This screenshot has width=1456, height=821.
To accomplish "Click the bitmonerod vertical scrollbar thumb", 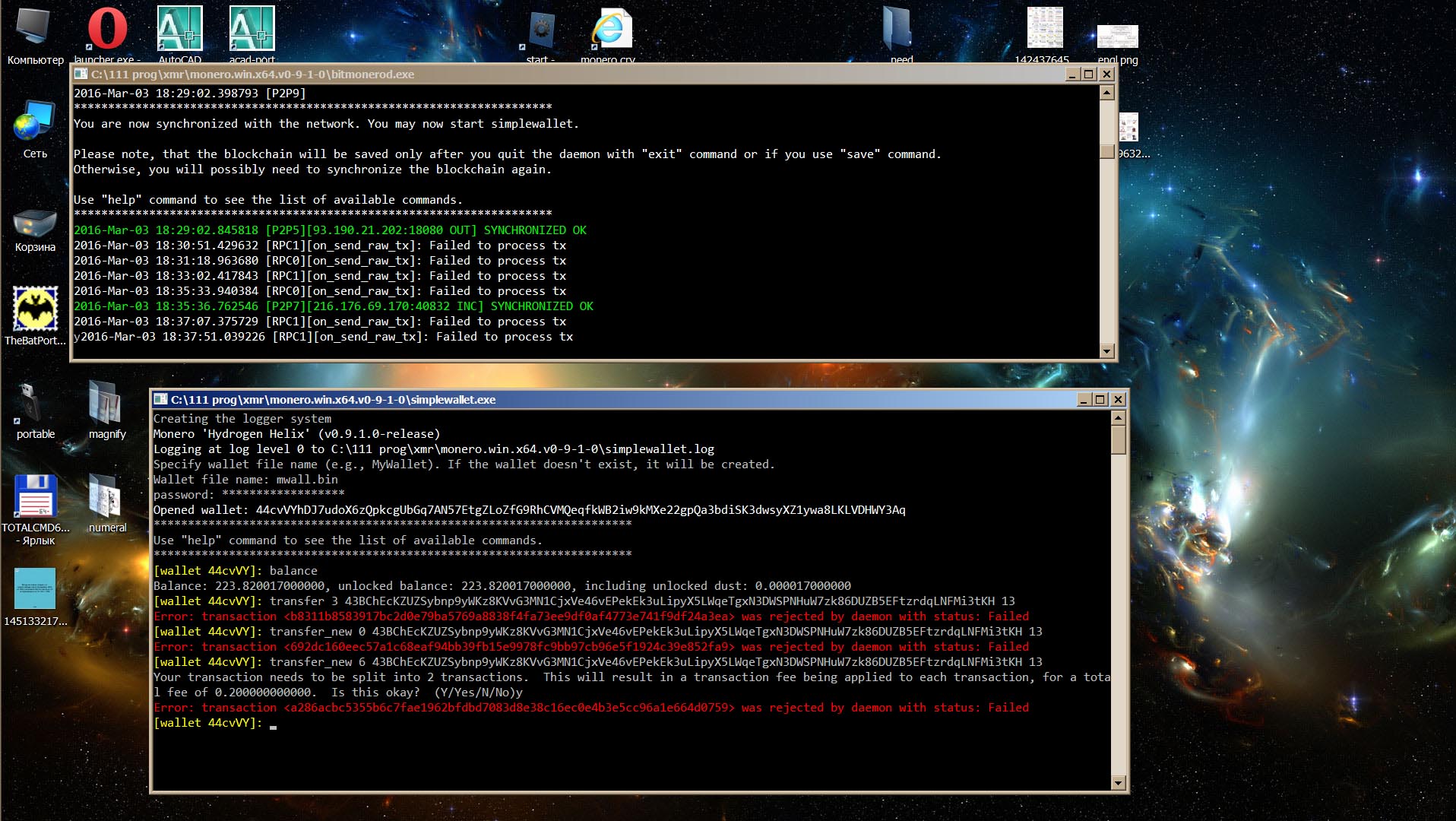I will 1107,151.
